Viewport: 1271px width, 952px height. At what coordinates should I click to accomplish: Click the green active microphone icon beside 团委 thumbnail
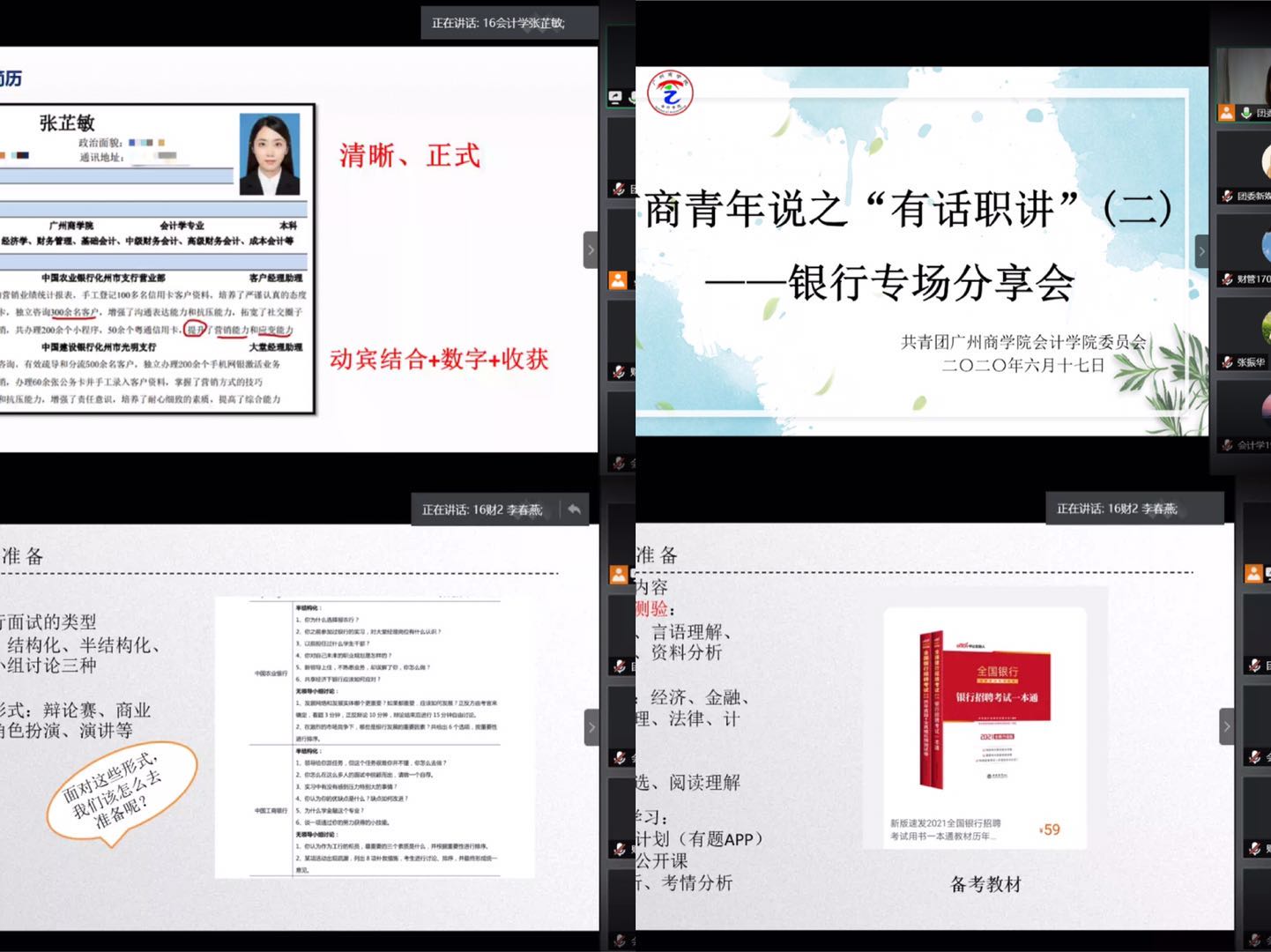(x=1245, y=112)
